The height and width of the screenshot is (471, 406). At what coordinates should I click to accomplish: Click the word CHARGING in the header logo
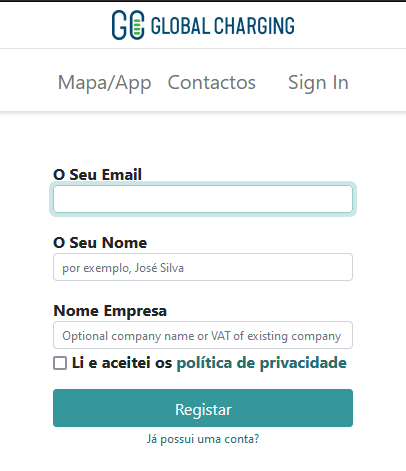254,26
